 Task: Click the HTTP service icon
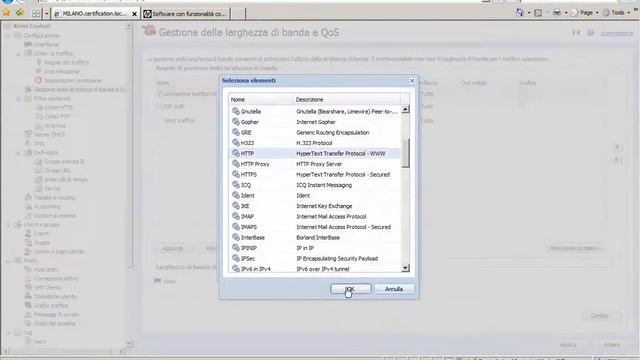tap(236, 153)
